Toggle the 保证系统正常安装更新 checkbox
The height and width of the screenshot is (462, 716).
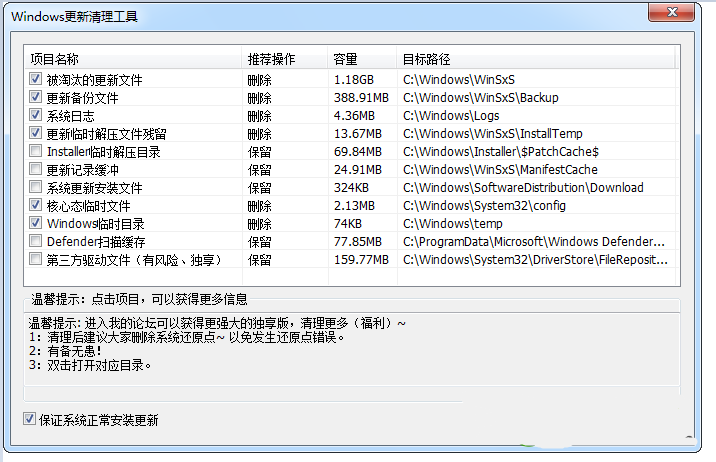click(29, 419)
